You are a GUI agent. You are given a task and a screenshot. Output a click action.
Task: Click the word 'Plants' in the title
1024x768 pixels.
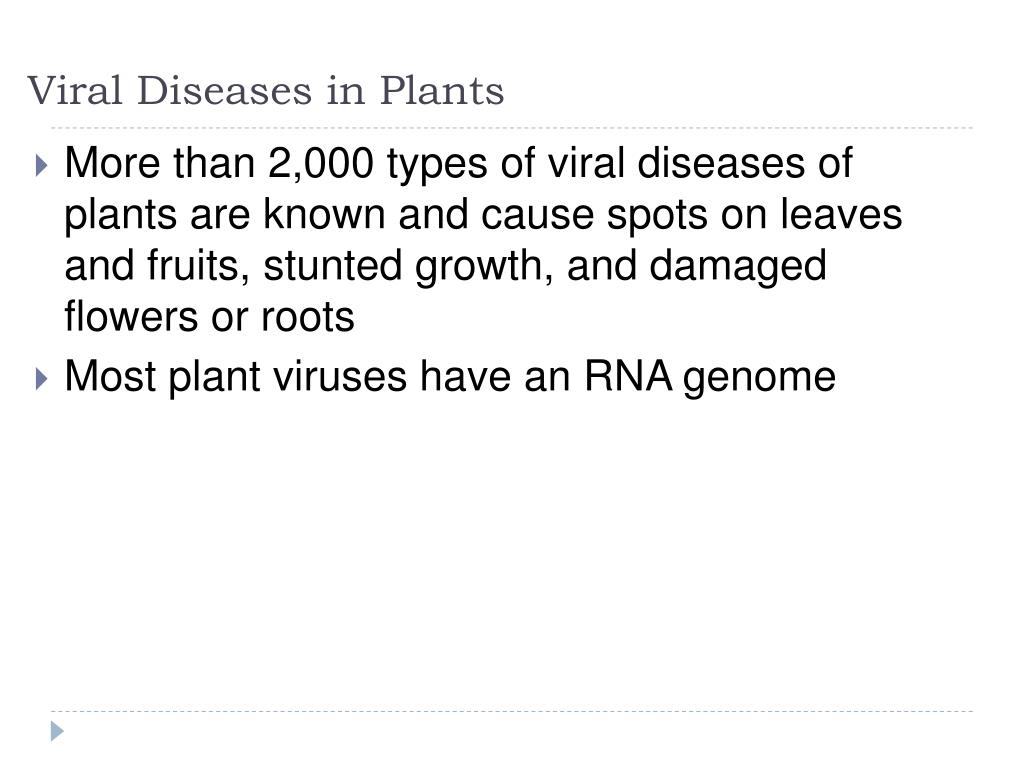point(442,90)
